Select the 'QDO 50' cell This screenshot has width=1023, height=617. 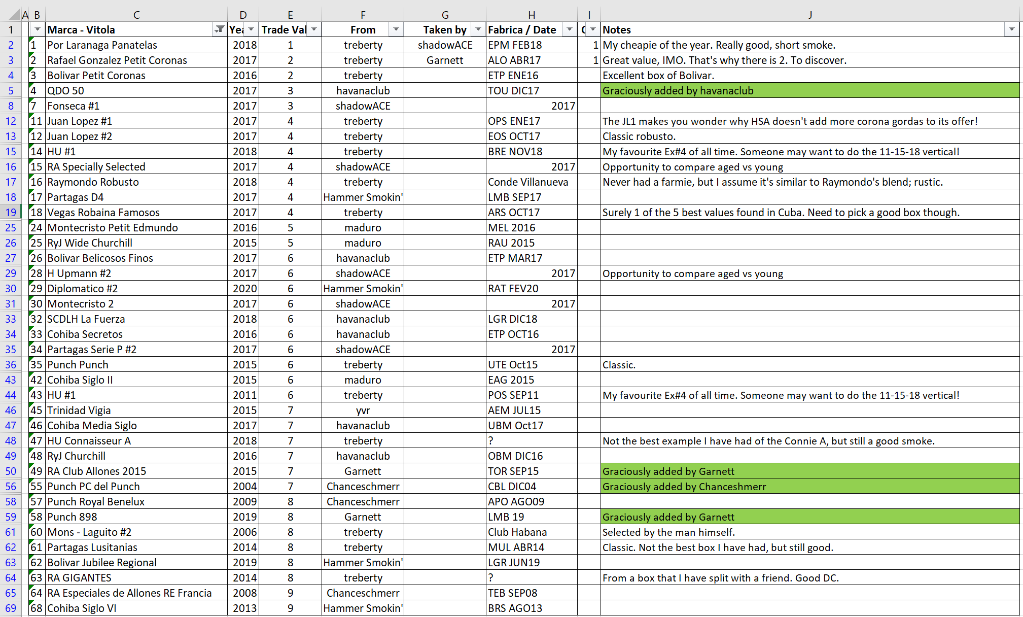point(136,91)
